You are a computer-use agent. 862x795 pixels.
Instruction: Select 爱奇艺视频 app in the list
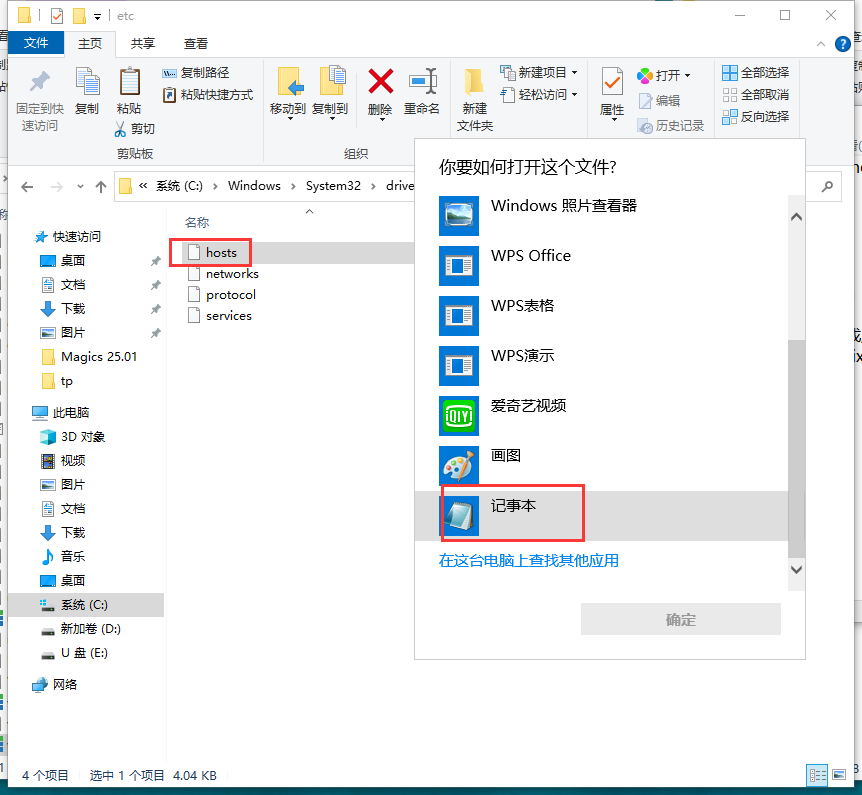[528, 406]
